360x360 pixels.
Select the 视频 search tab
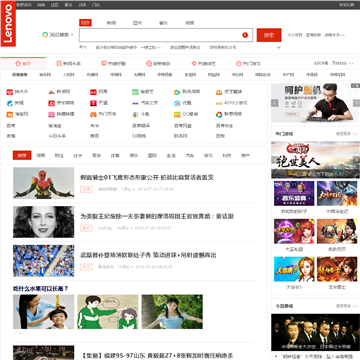[x=189, y=23]
